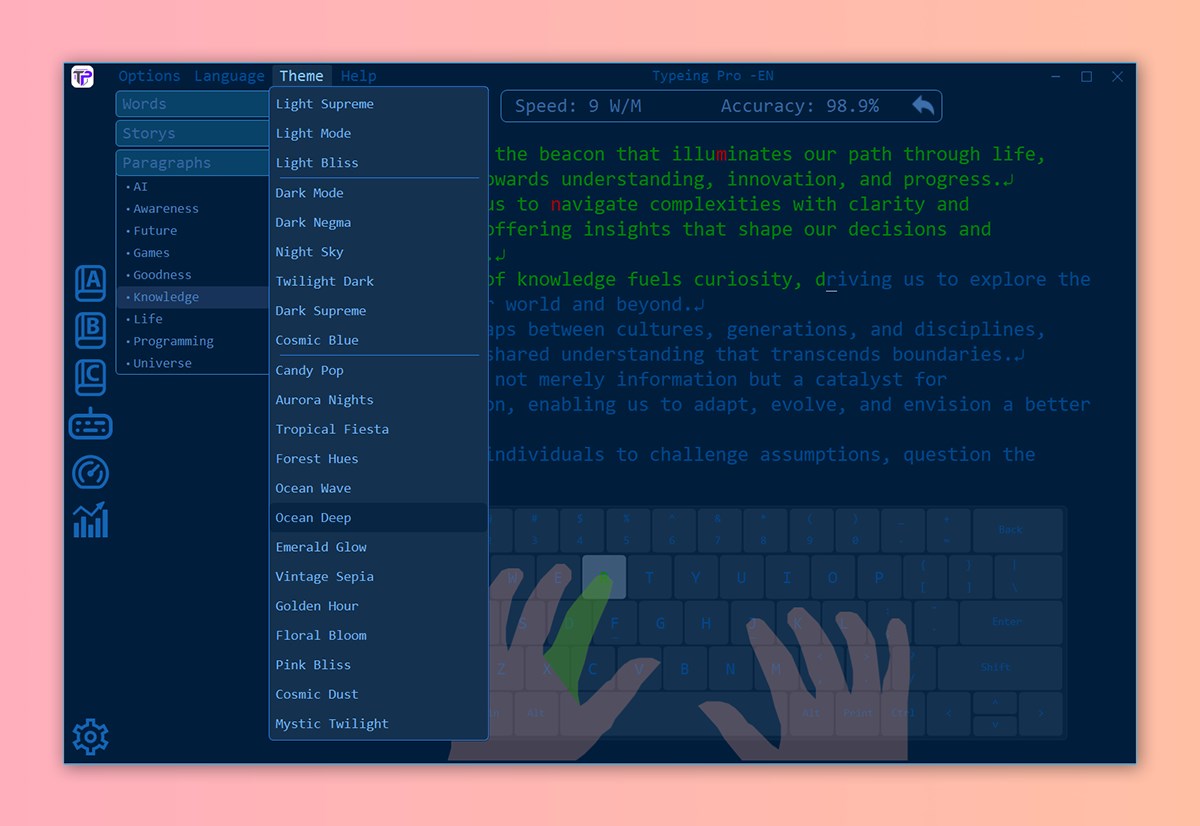Click the blue back arrow beside Accuracy
Image resolution: width=1200 pixels, height=826 pixels.
point(923,105)
